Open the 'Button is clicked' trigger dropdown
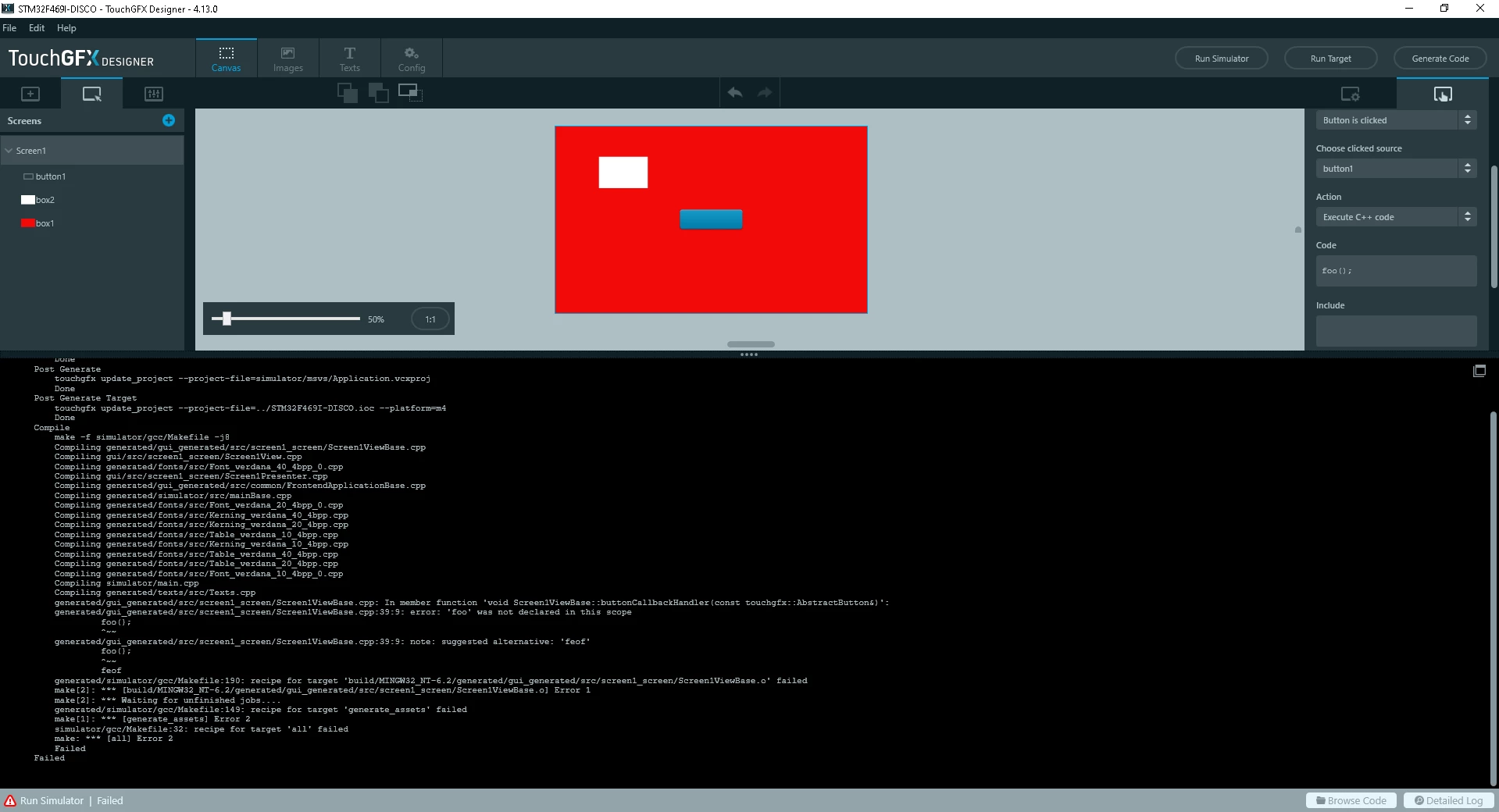Screen dimensions: 1499x812 (1396, 120)
